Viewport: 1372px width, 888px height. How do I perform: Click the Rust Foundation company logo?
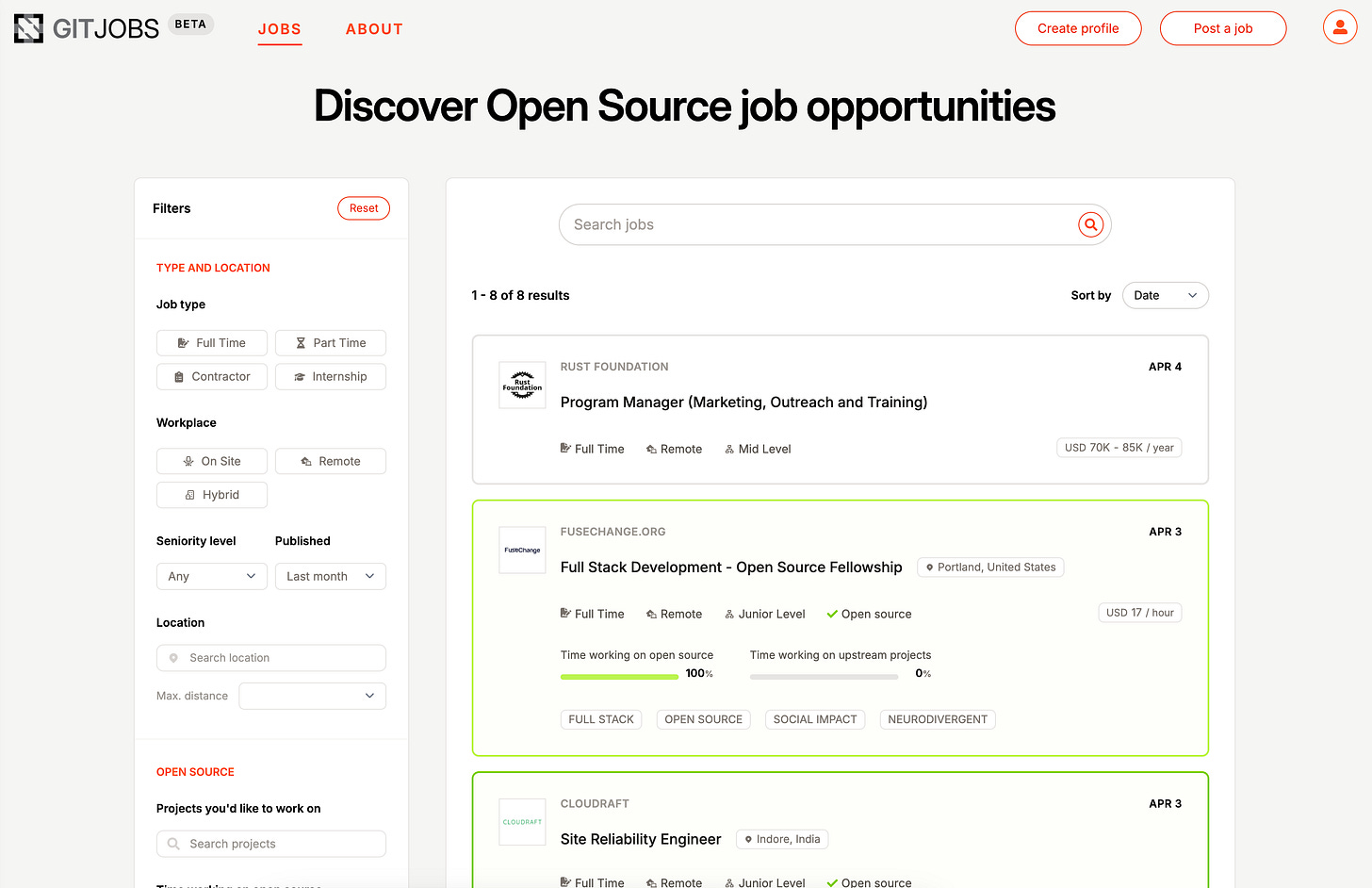(x=522, y=386)
